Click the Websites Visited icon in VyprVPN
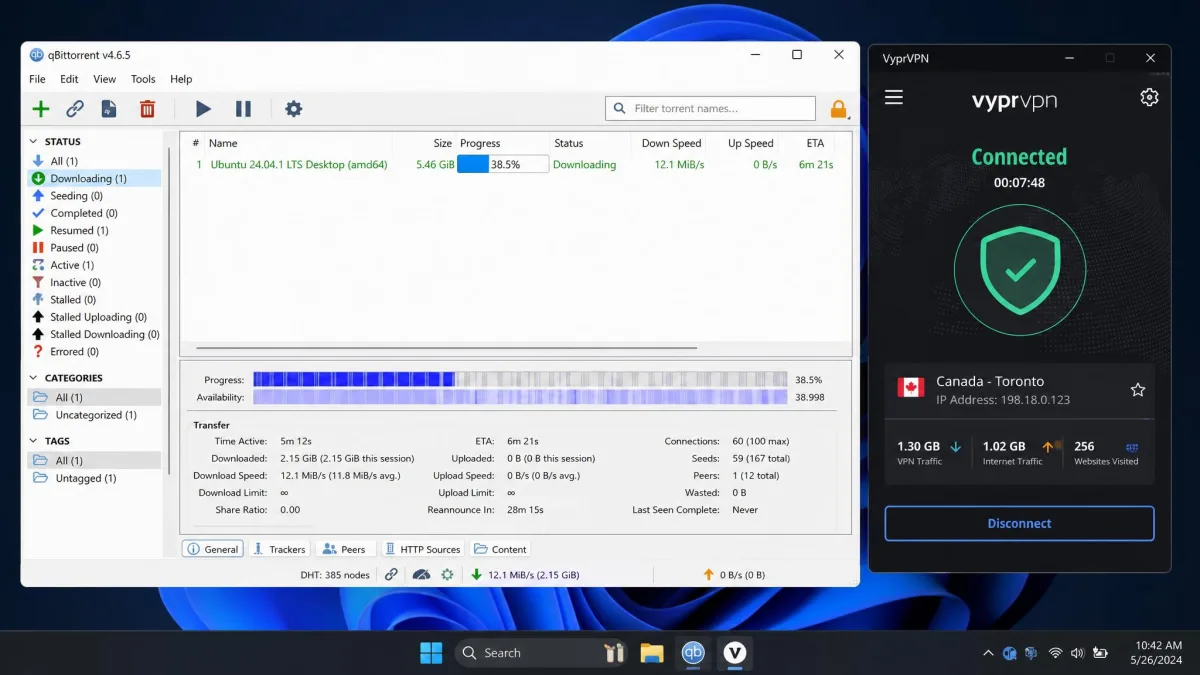Image resolution: width=1200 pixels, height=675 pixels. pyautogui.click(x=1132, y=447)
